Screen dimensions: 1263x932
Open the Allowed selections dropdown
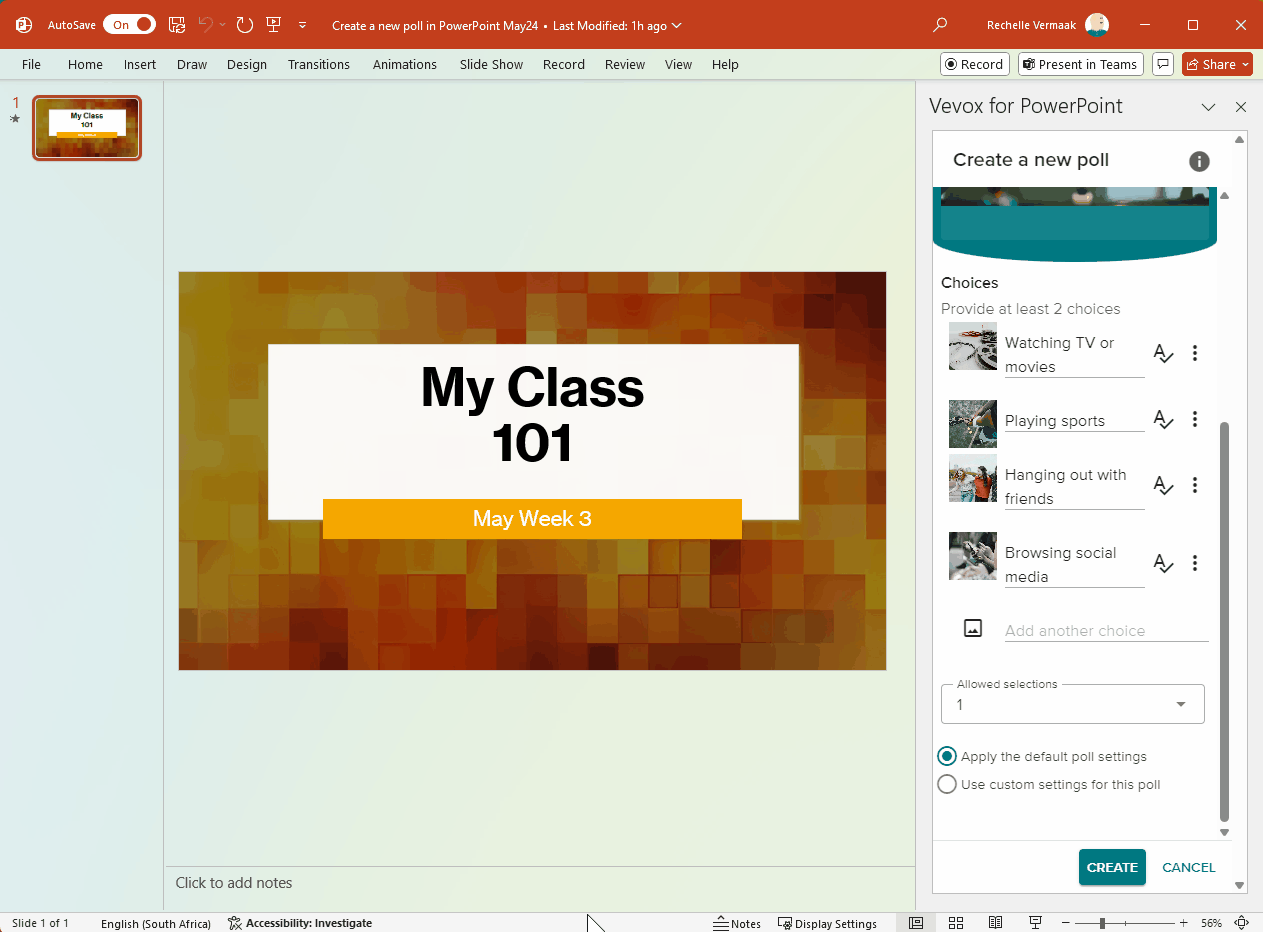point(1180,703)
